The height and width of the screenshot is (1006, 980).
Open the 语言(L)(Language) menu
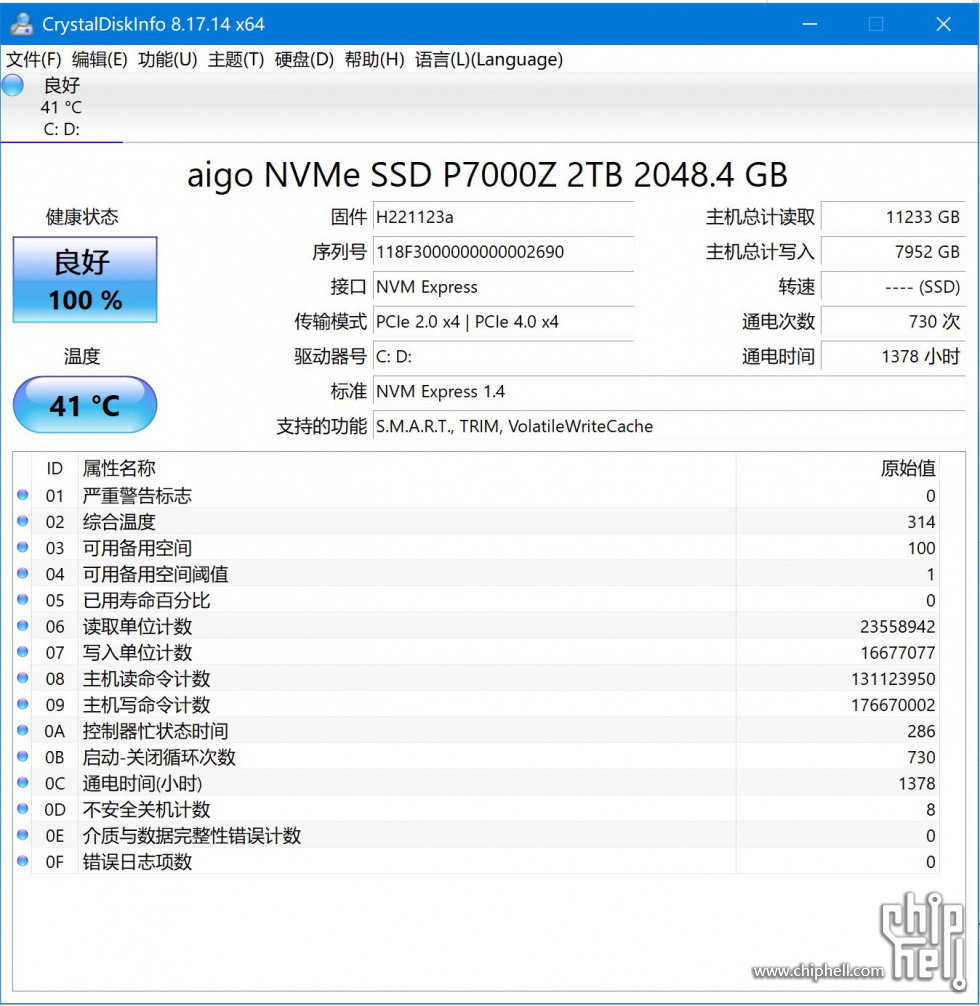pos(488,60)
